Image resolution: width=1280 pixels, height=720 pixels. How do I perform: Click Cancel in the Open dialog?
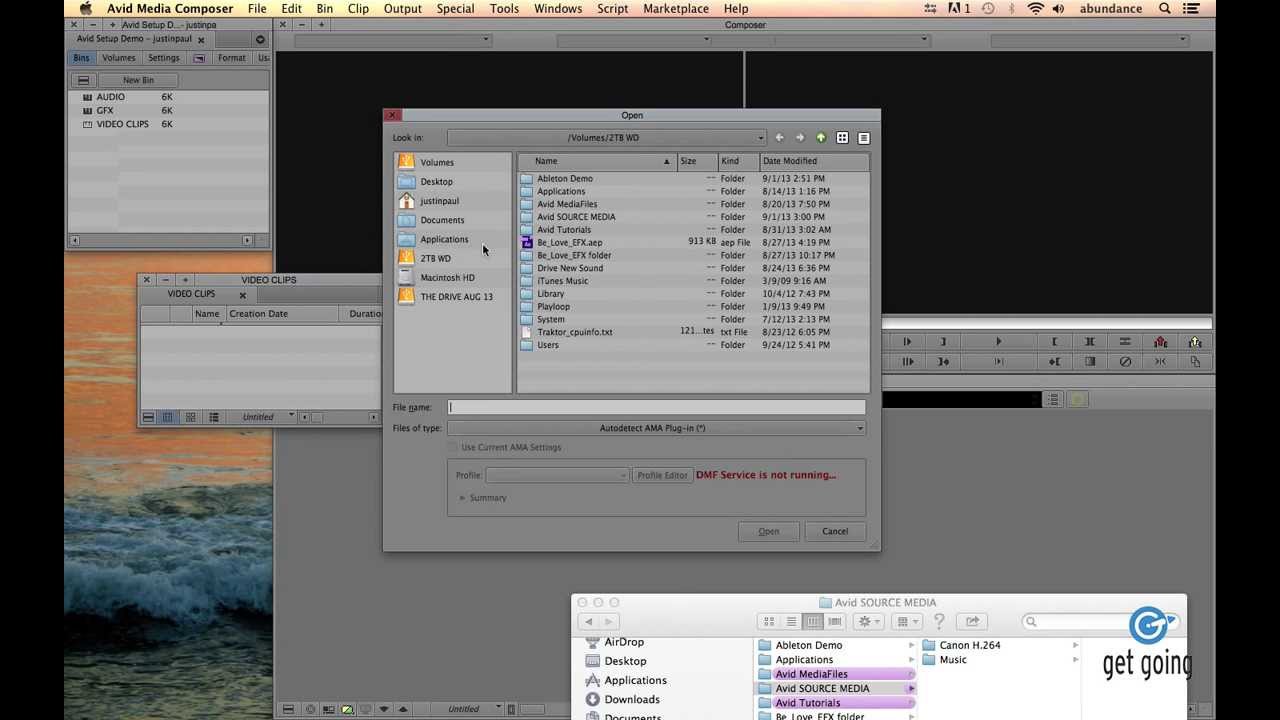(835, 531)
